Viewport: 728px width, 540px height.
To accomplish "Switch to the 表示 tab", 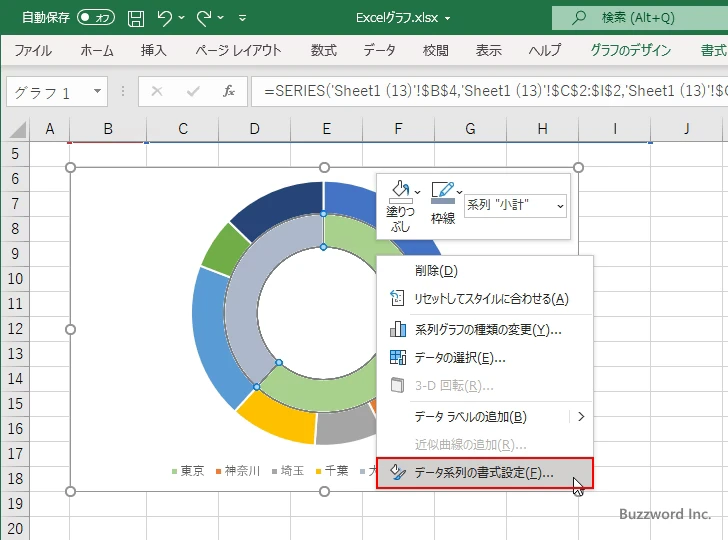I will pos(488,50).
